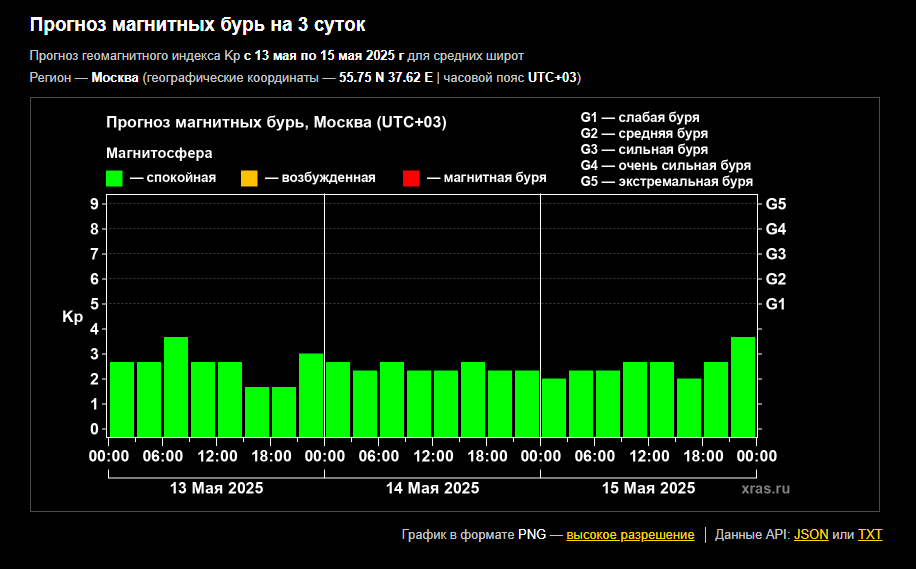Click the Kp label on the left axis
Viewport: 916px width, 569px height.
[73, 317]
